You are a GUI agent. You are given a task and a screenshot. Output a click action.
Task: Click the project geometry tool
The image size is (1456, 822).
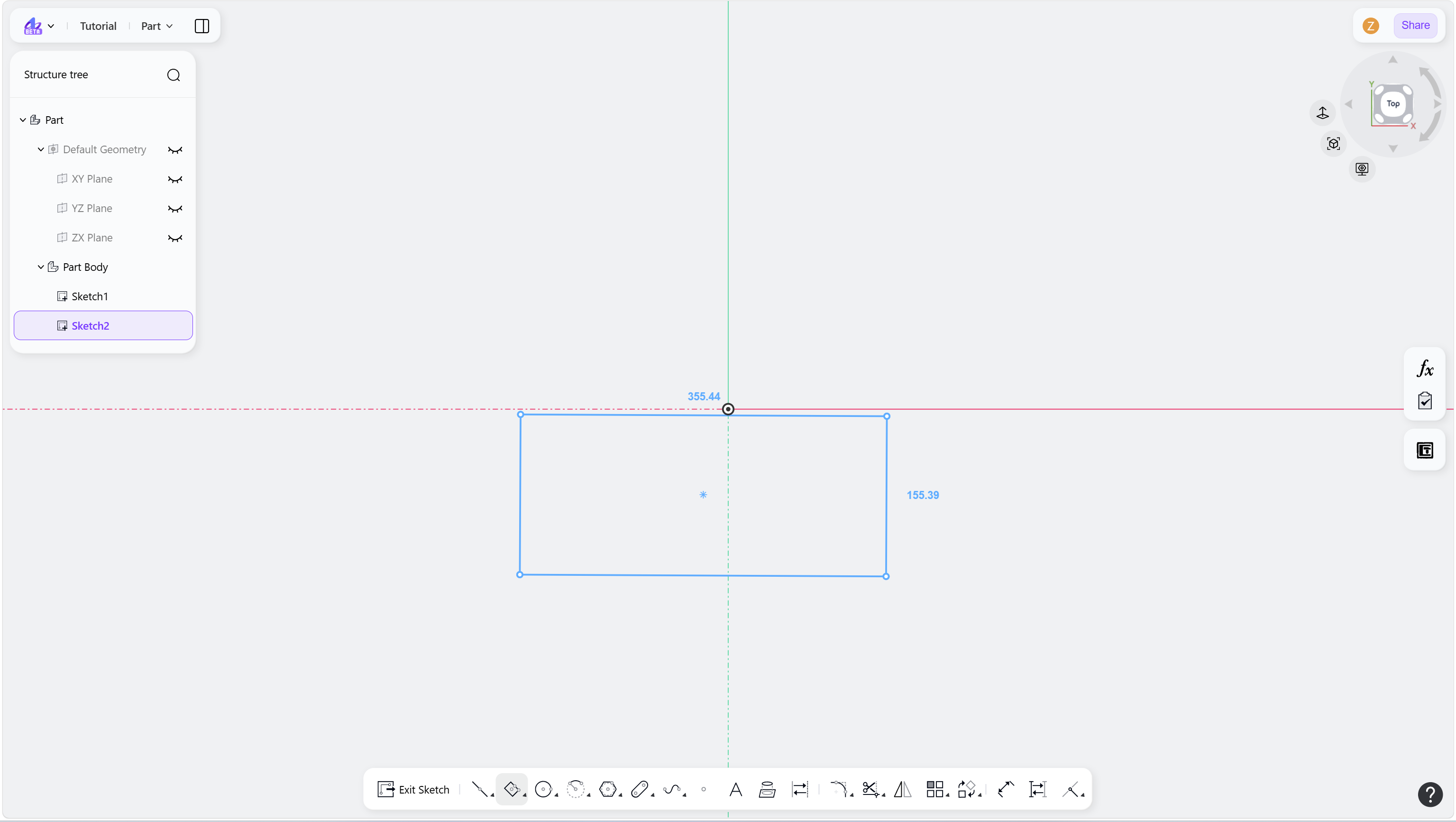click(x=767, y=789)
